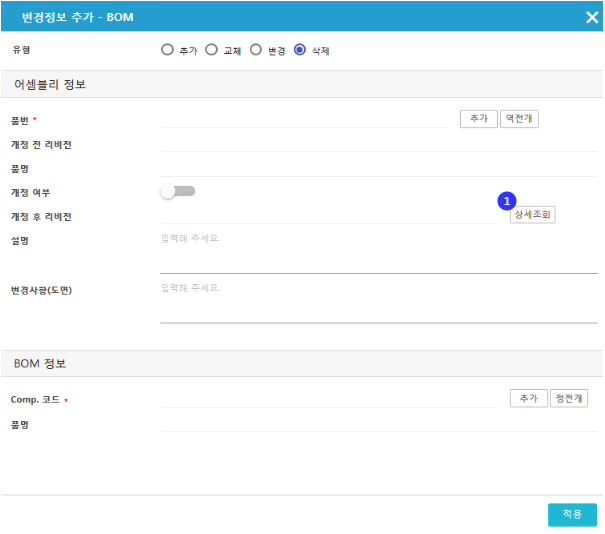
Task: Click the 개정 여부 label
Action: [x=30, y=193]
